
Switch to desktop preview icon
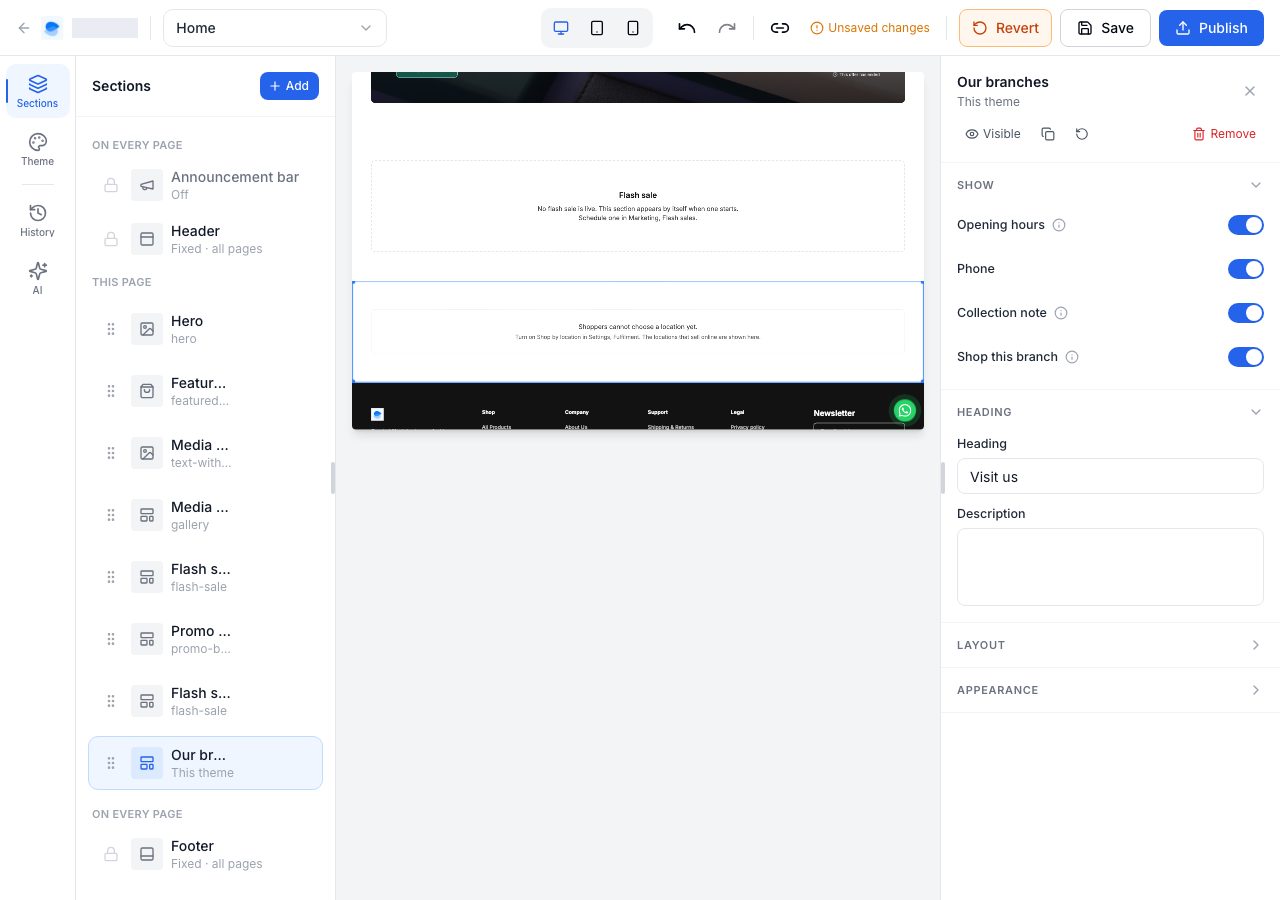pyautogui.click(x=561, y=28)
